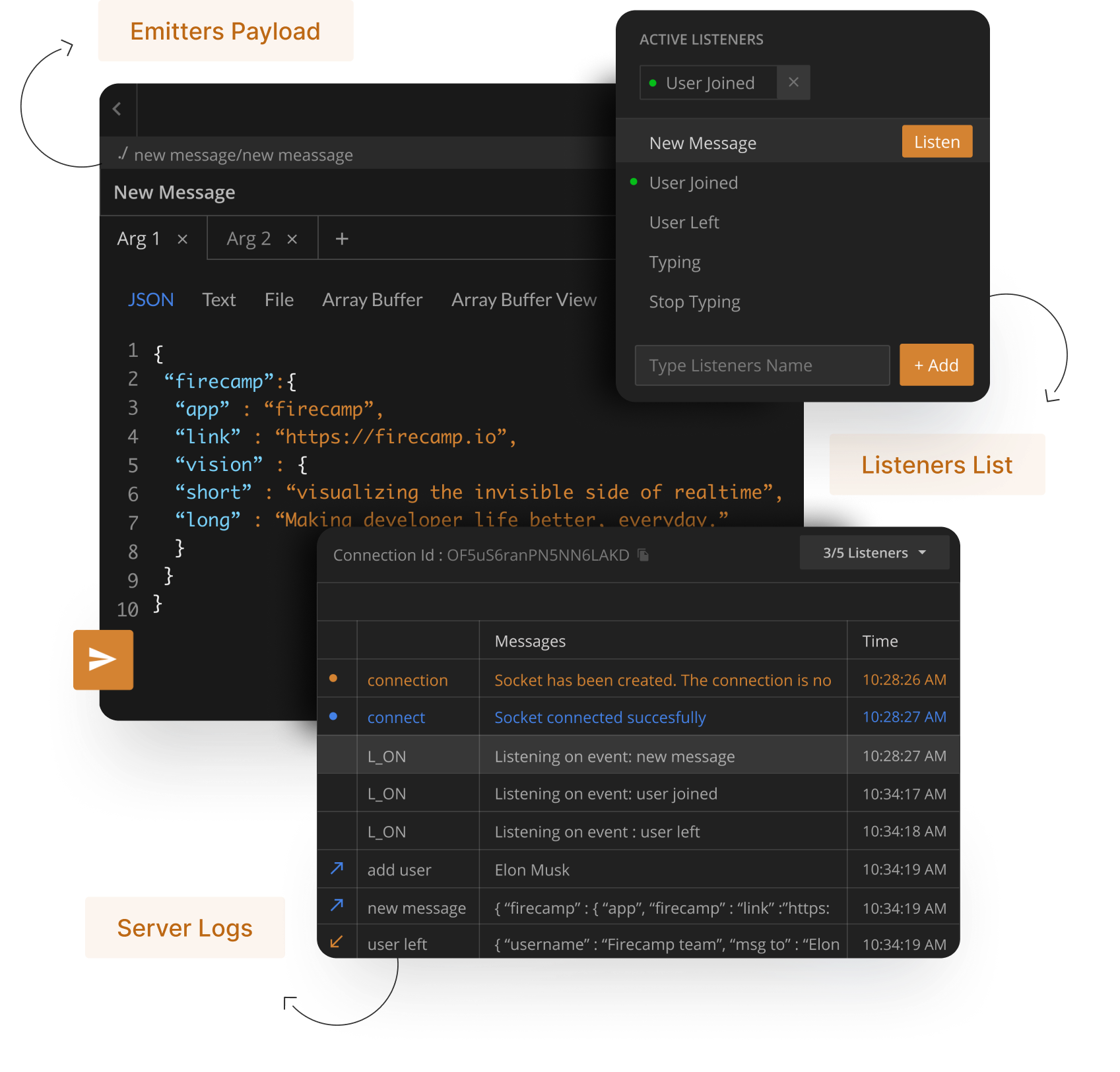Remove the 'User Joined' chip with its X
This screenshot has height=1072, width=1120.
793,82
